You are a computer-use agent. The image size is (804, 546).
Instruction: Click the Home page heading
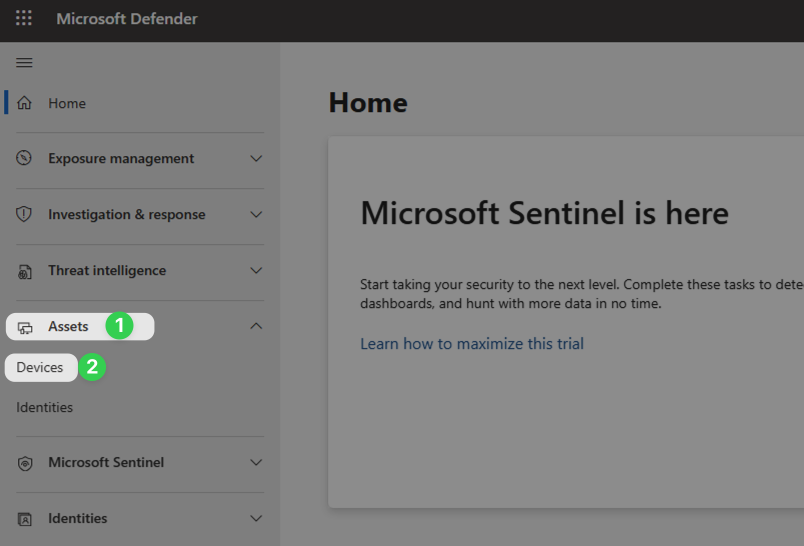(368, 103)
